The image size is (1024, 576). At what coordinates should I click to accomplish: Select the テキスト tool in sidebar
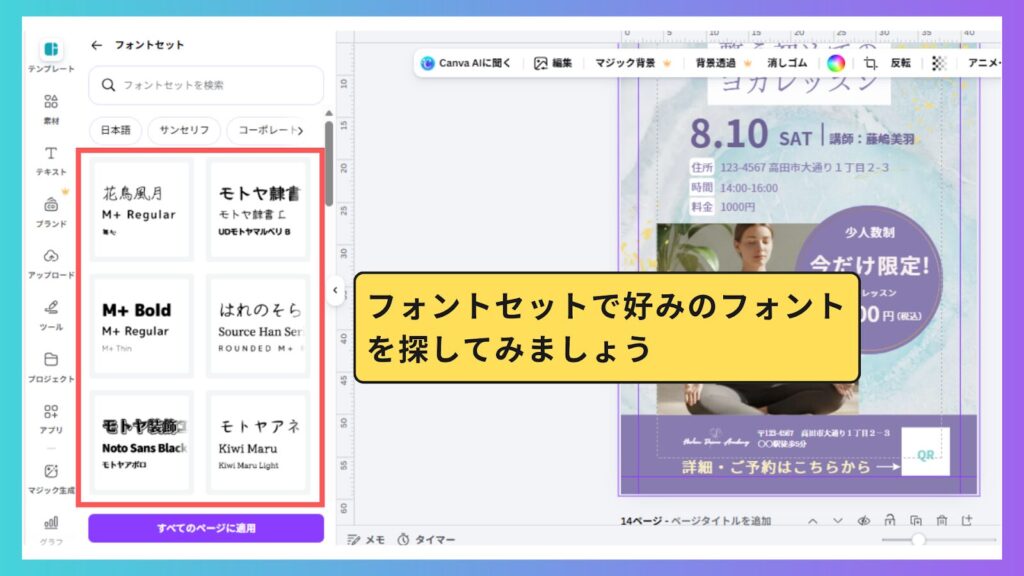point(51,159)
